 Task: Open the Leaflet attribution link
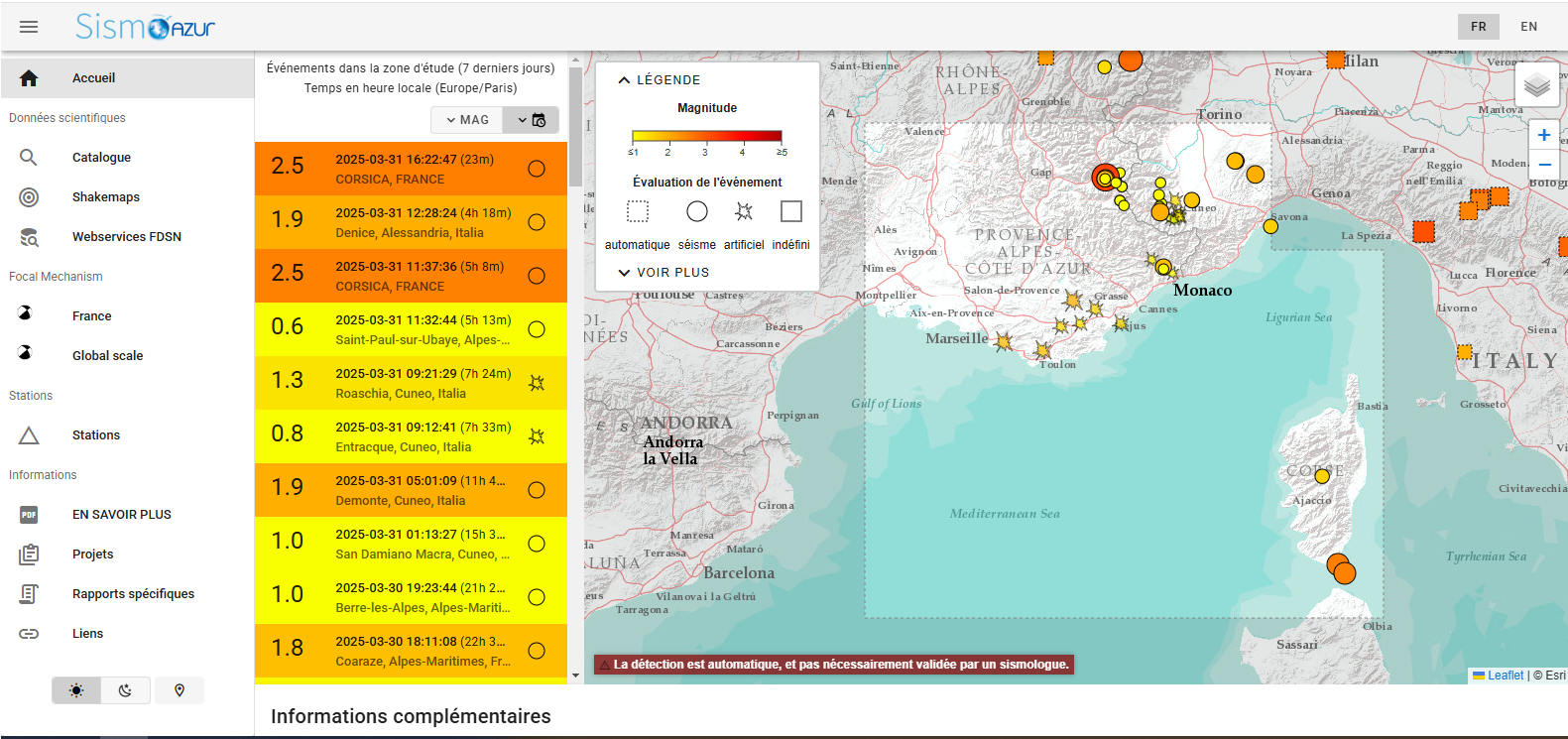coord(1505,676)
